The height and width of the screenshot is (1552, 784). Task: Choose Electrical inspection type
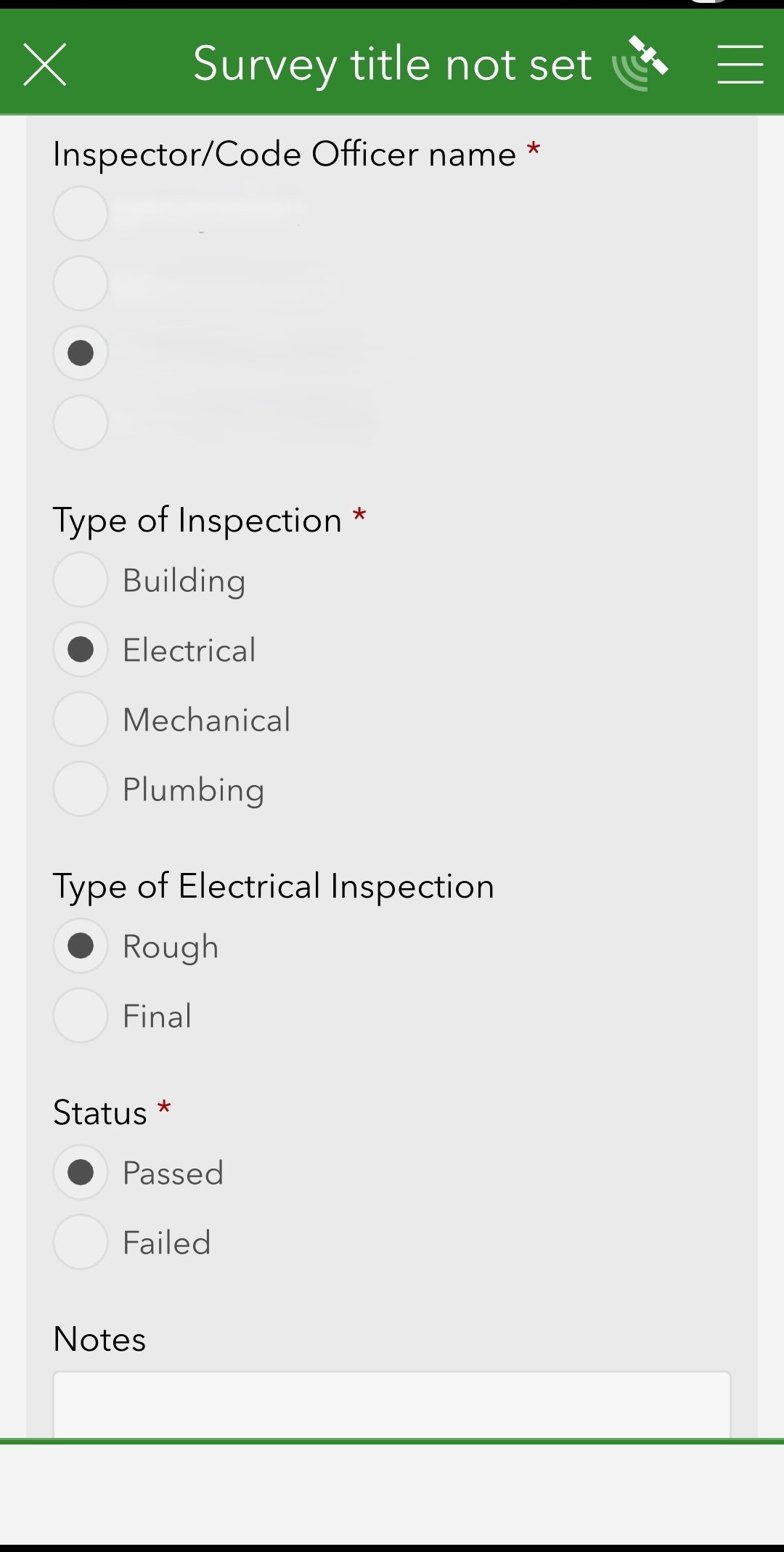coord(81,649)
